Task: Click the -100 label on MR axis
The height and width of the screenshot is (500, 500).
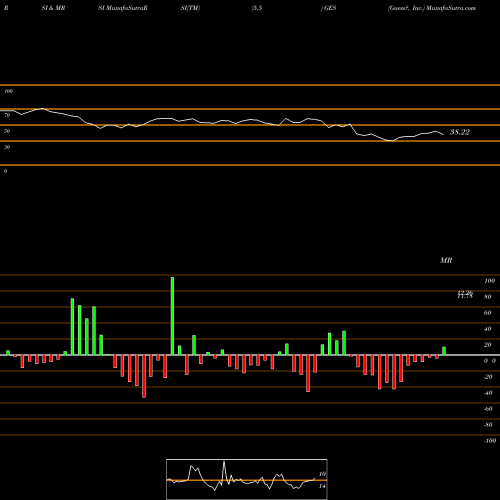Action: coord(490,441)
